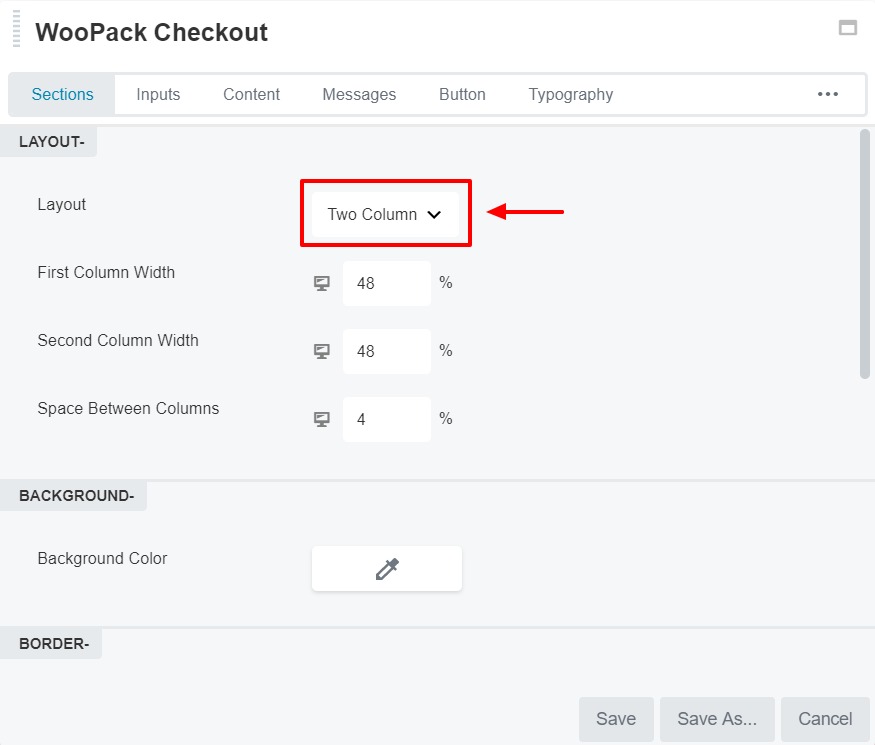Screen dimensions: 875x745
Task: Click the Second Column Width label
Action: pyautogui.click(x=118, y=340)
